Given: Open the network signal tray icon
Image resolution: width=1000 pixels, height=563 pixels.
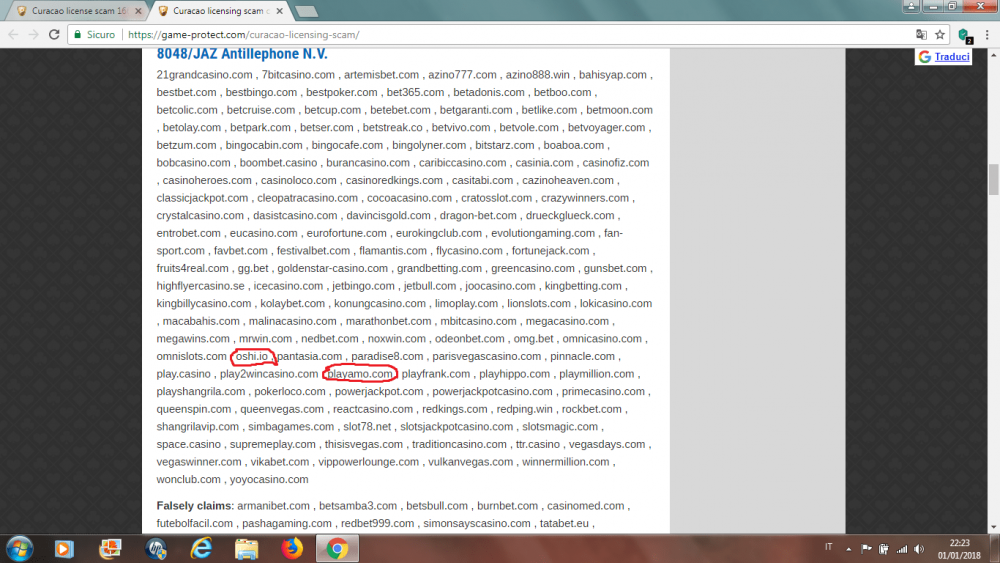Looking at the screenshot, I should [902, 548].
